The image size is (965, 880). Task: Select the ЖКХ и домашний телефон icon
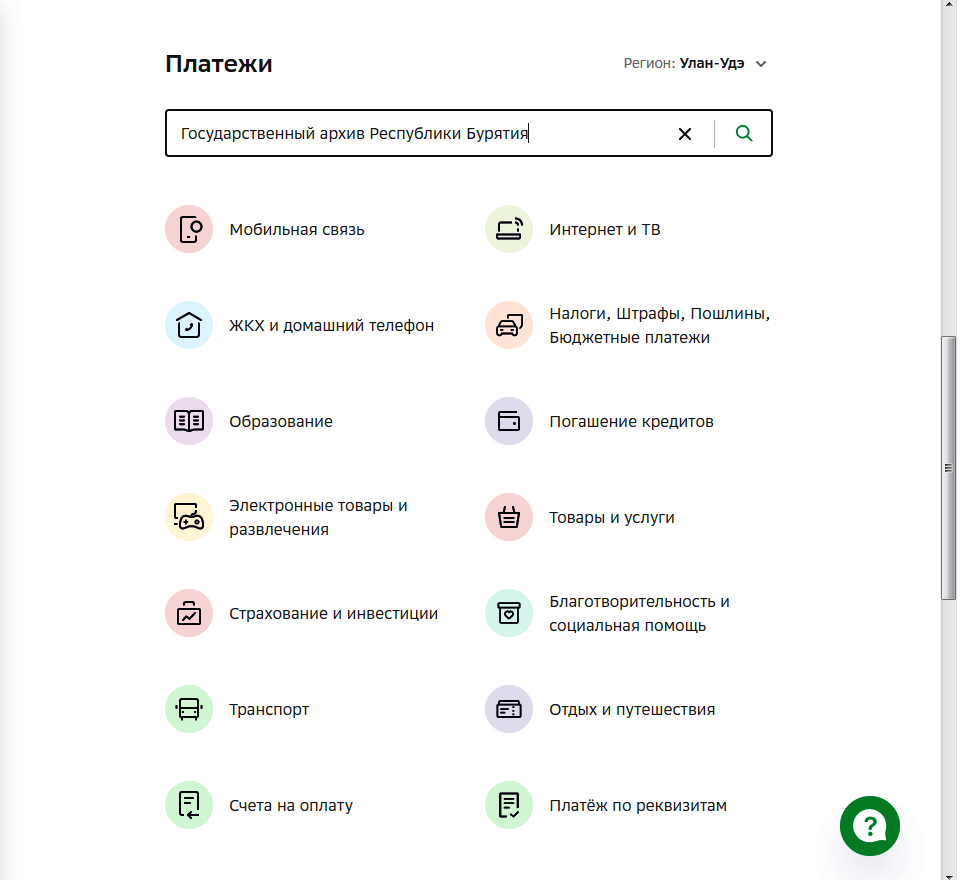click(189, 326)
